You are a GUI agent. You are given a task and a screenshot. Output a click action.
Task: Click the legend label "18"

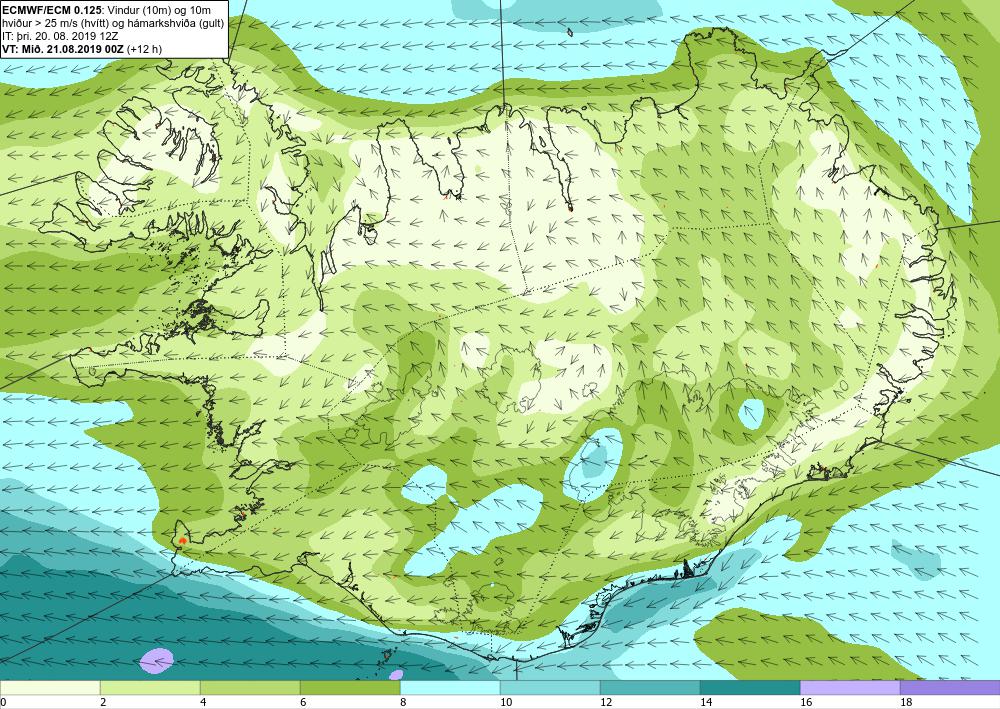click(x=906, y=703)
